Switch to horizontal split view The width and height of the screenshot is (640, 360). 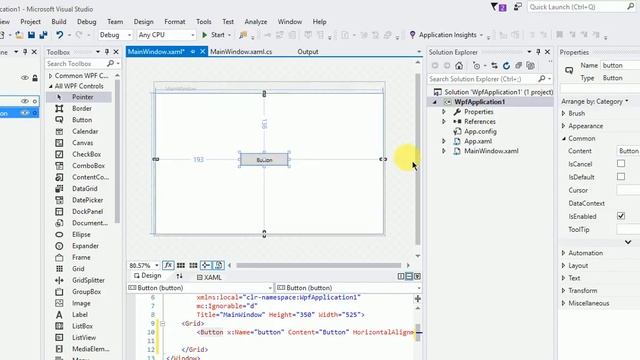click(409, 276)
